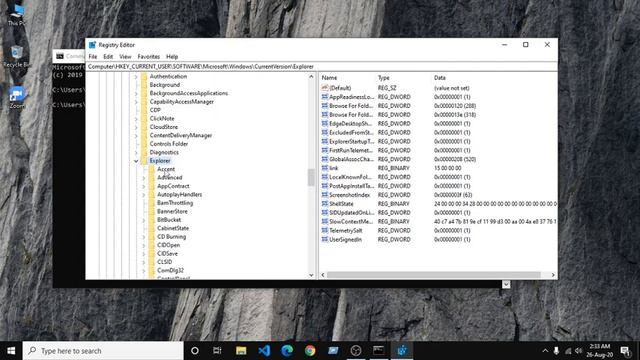Select the TelemetrySalt value name

click(346, 231)
